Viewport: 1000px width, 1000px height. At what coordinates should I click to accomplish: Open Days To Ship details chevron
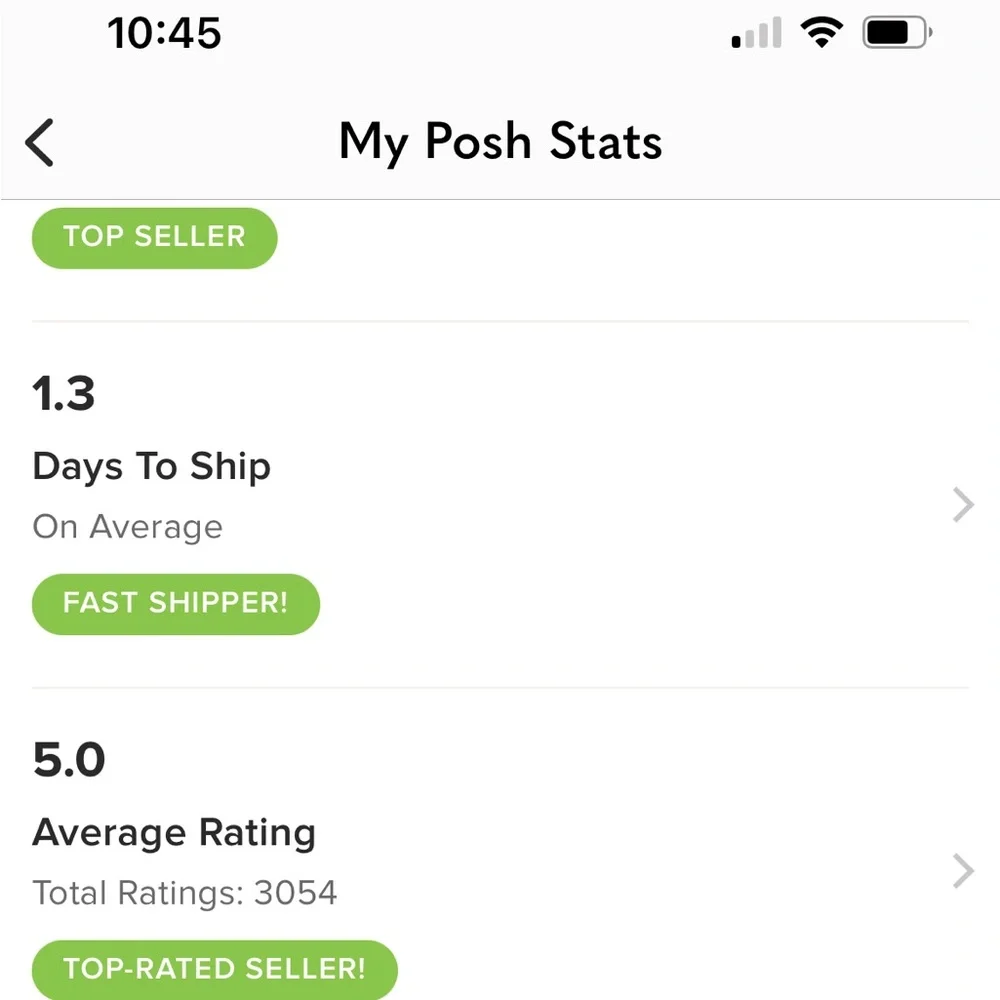coord(963,505)
